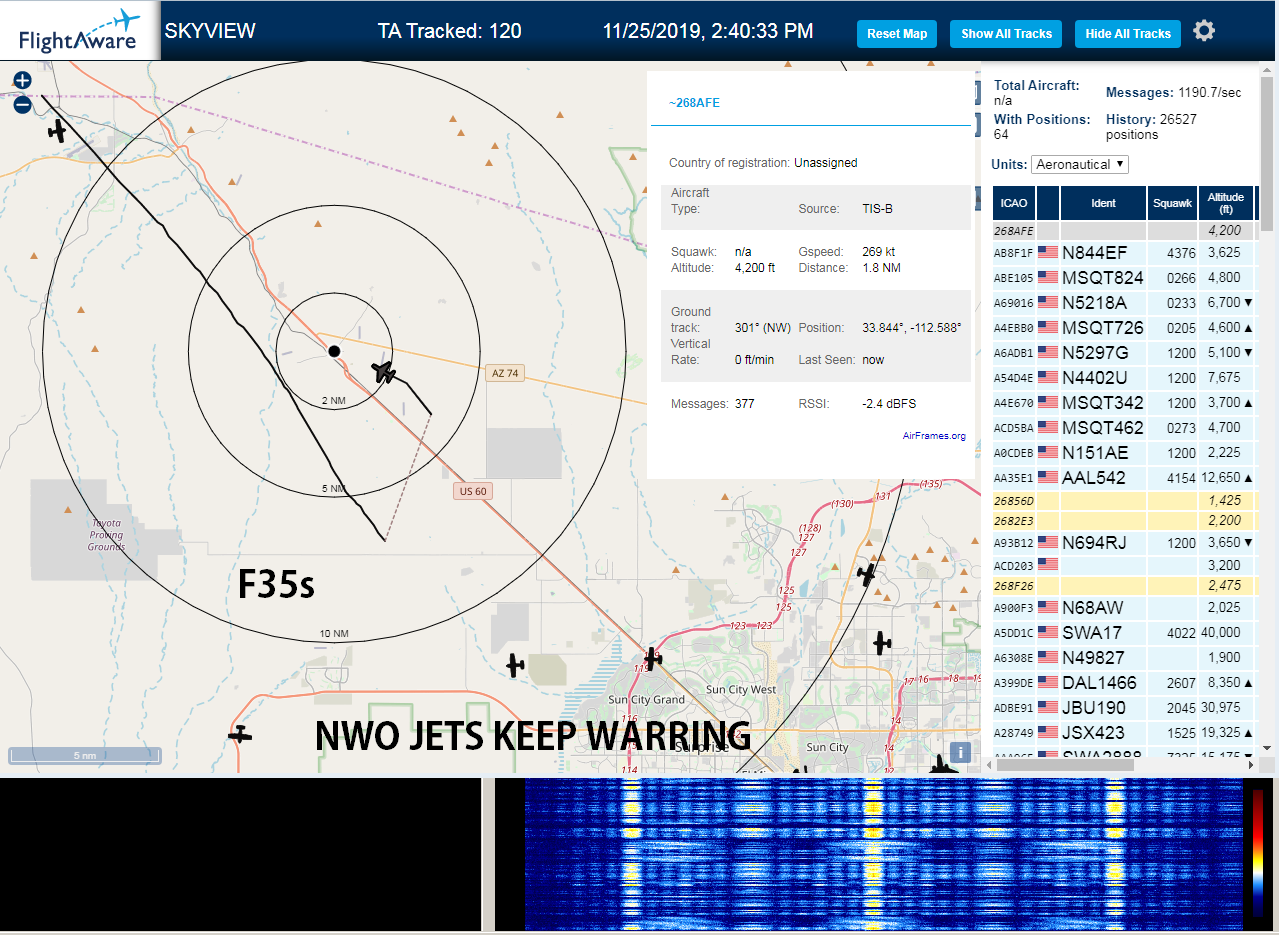
Task: Open settings via the gear icon
Action: [1204, 31]
